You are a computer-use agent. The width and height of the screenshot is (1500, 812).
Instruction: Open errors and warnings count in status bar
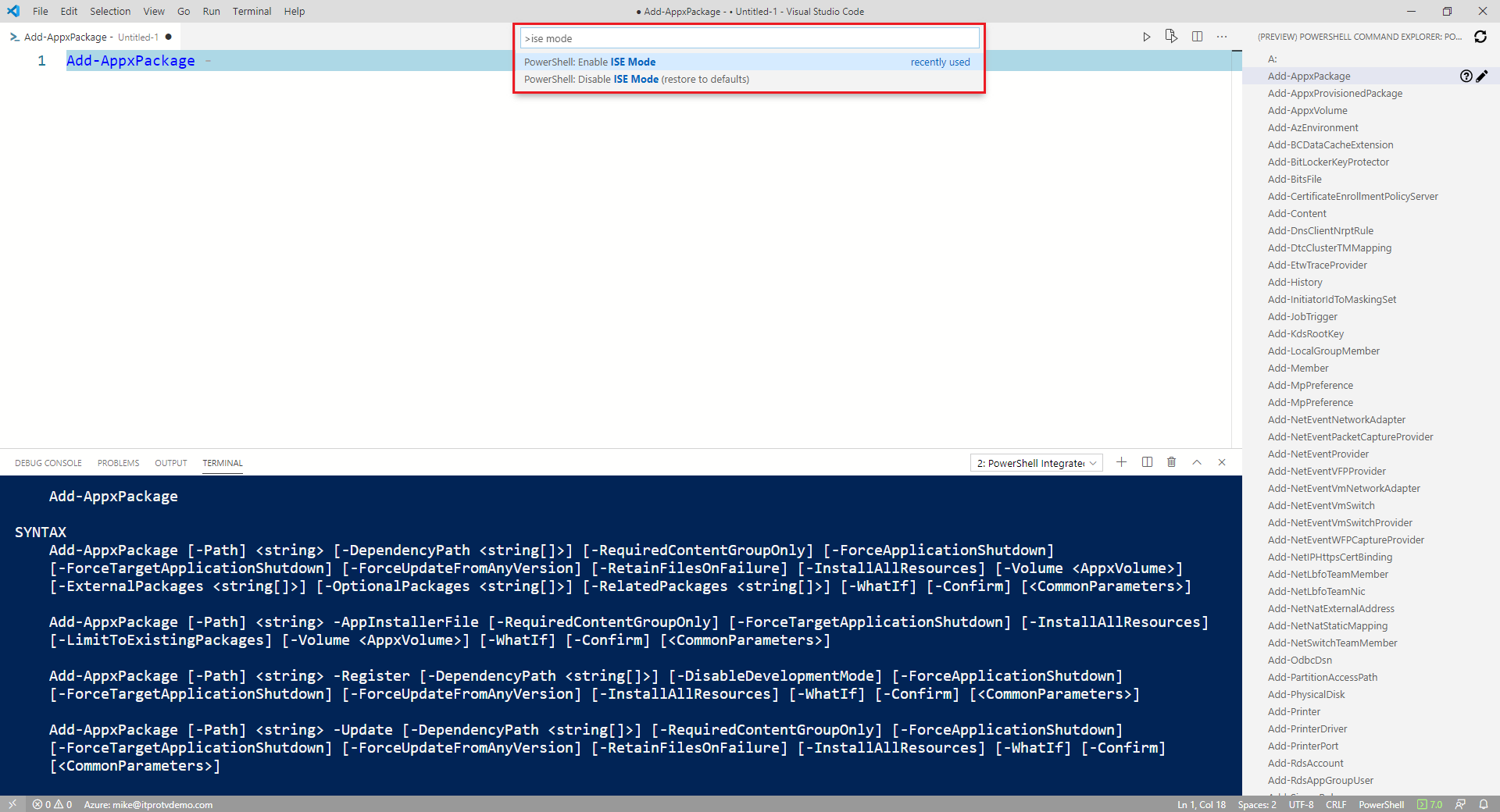click(52, 804)
